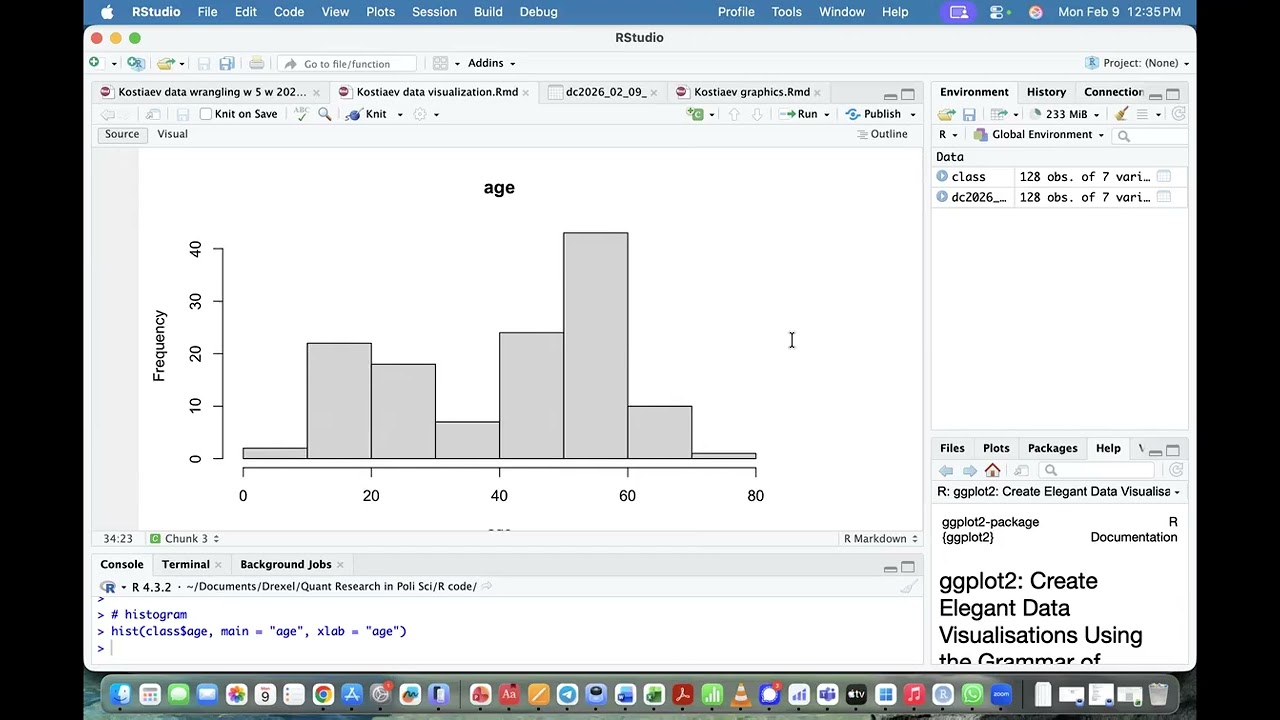The height and width of the screenshot is (720, 1280).
Task: View the class data frame grid icon
Action: pyautogui.click(x=1163, y=176)
